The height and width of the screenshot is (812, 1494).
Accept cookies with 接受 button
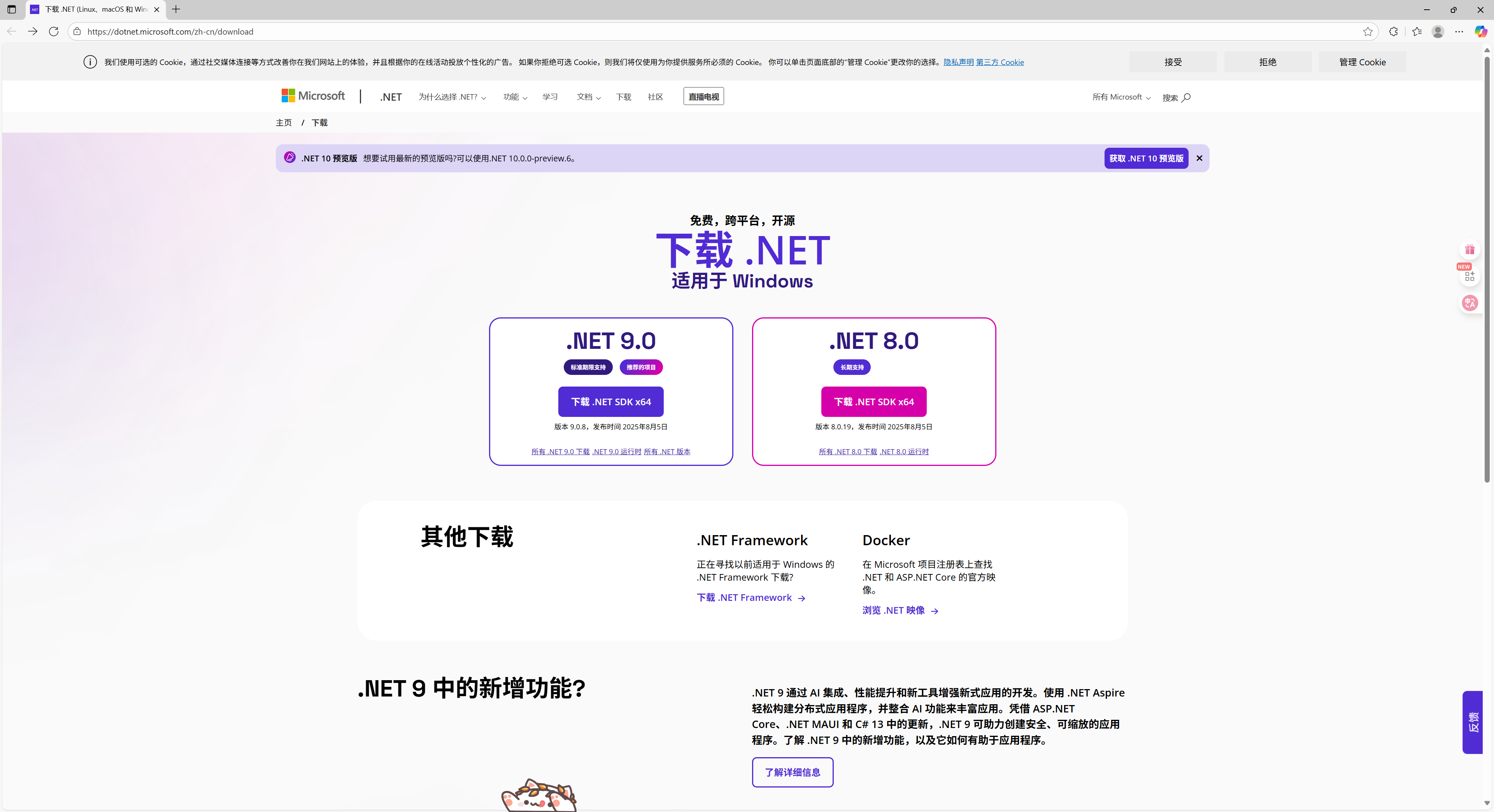[1173, 62]
